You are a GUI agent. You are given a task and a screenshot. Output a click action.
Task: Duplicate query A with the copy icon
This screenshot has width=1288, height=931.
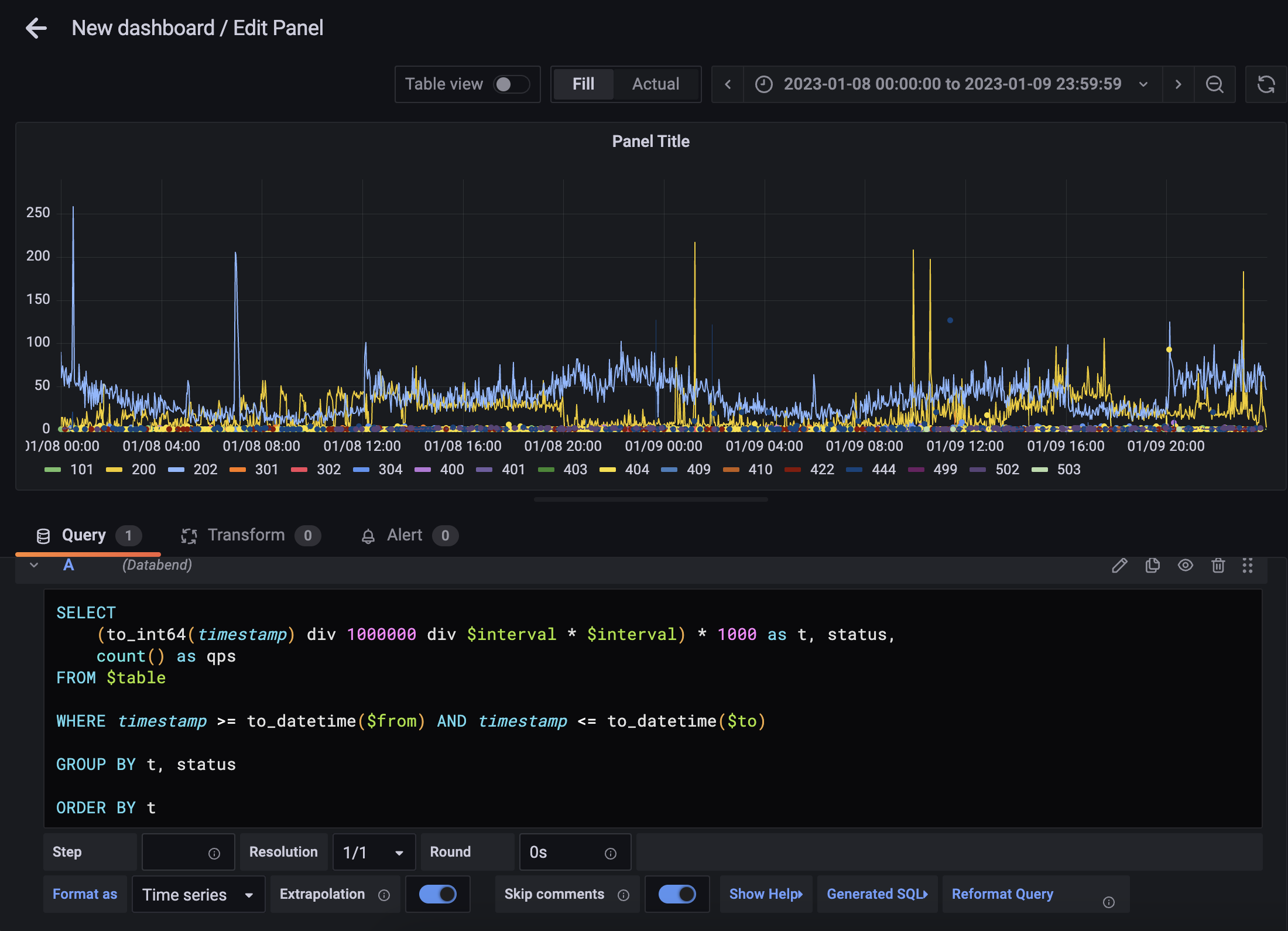[x=1152, y=565]
